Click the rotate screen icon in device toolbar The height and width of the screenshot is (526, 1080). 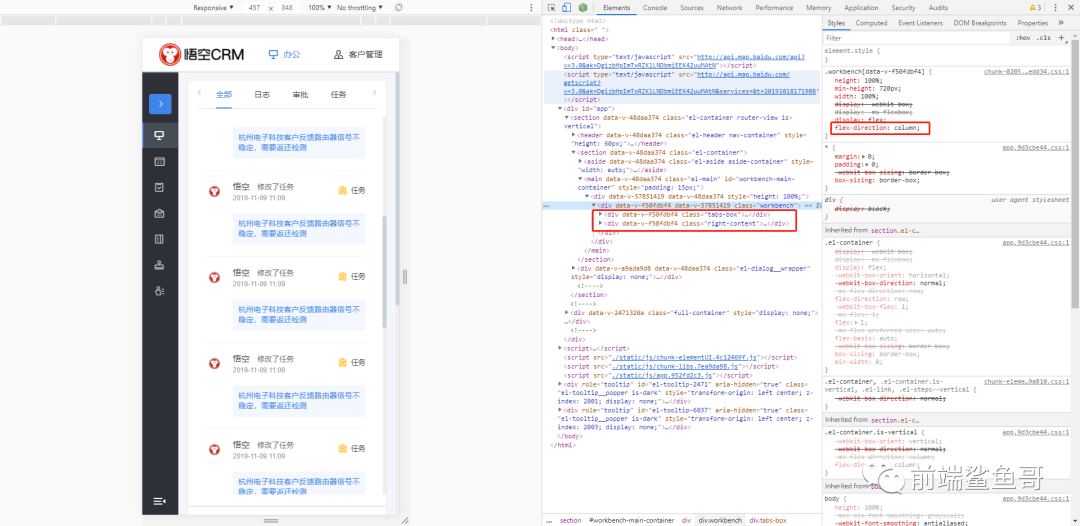399,7
